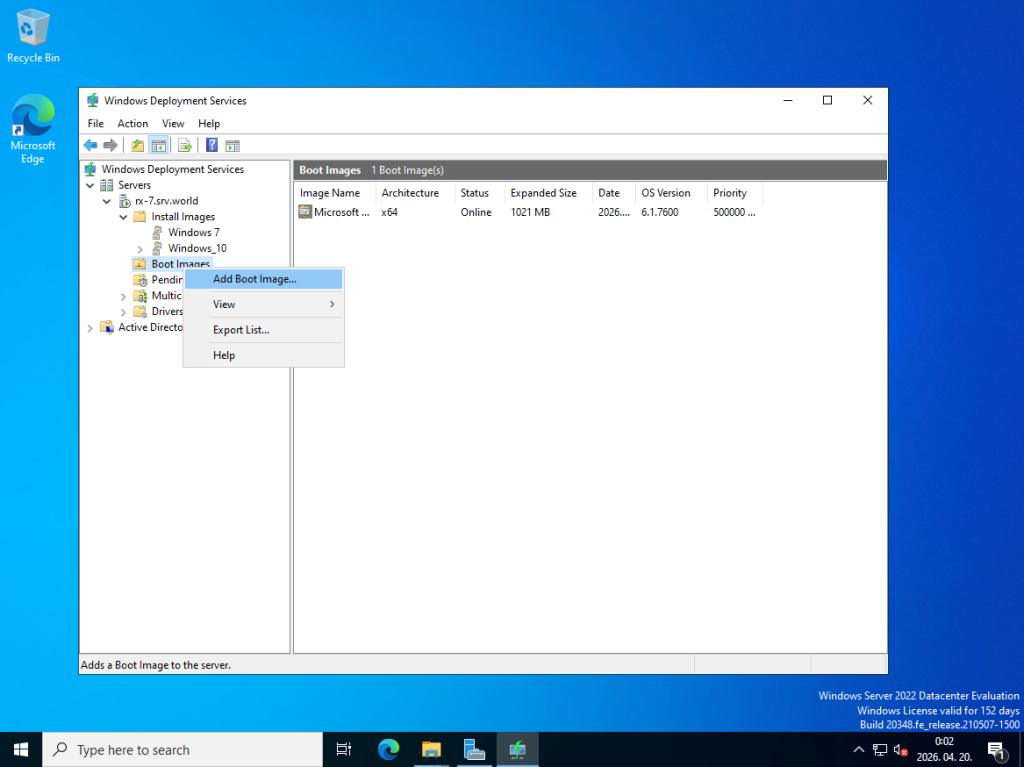Click the Export List toolbar icon

(185, 145)
